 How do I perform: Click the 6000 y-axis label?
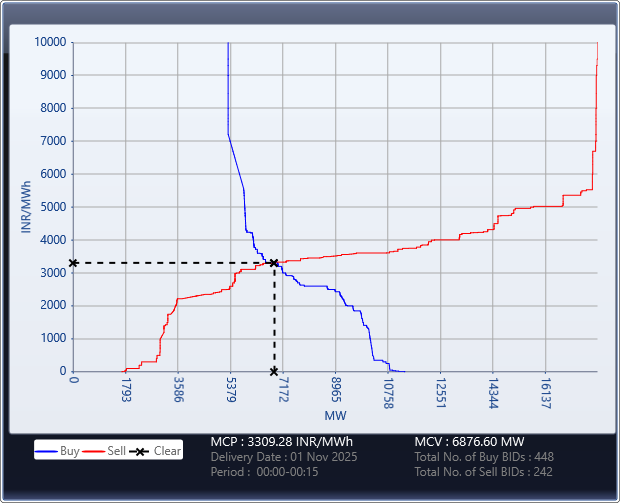[x=53, y=174]
